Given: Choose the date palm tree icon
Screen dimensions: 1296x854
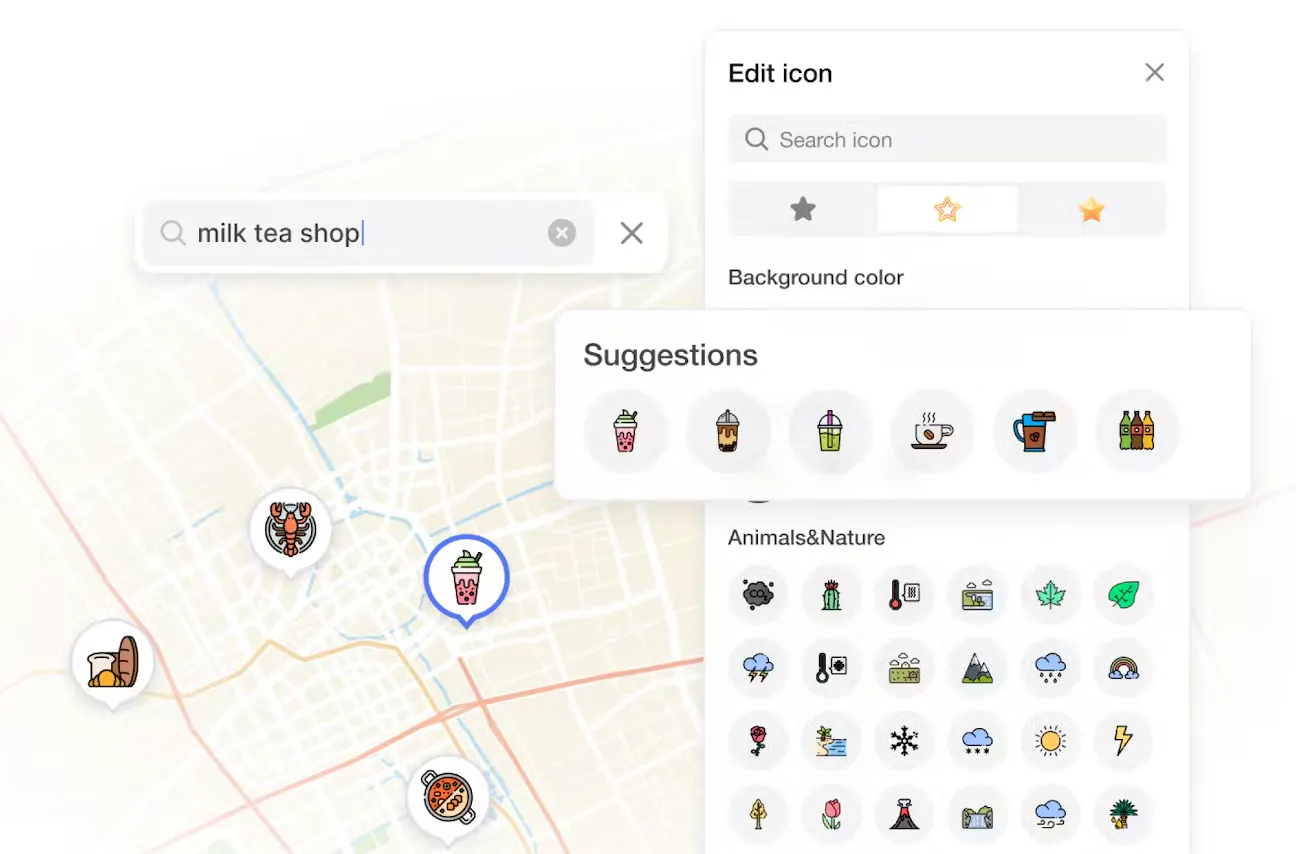Looking at the screenshot, I should click(x=1123, y=814).
